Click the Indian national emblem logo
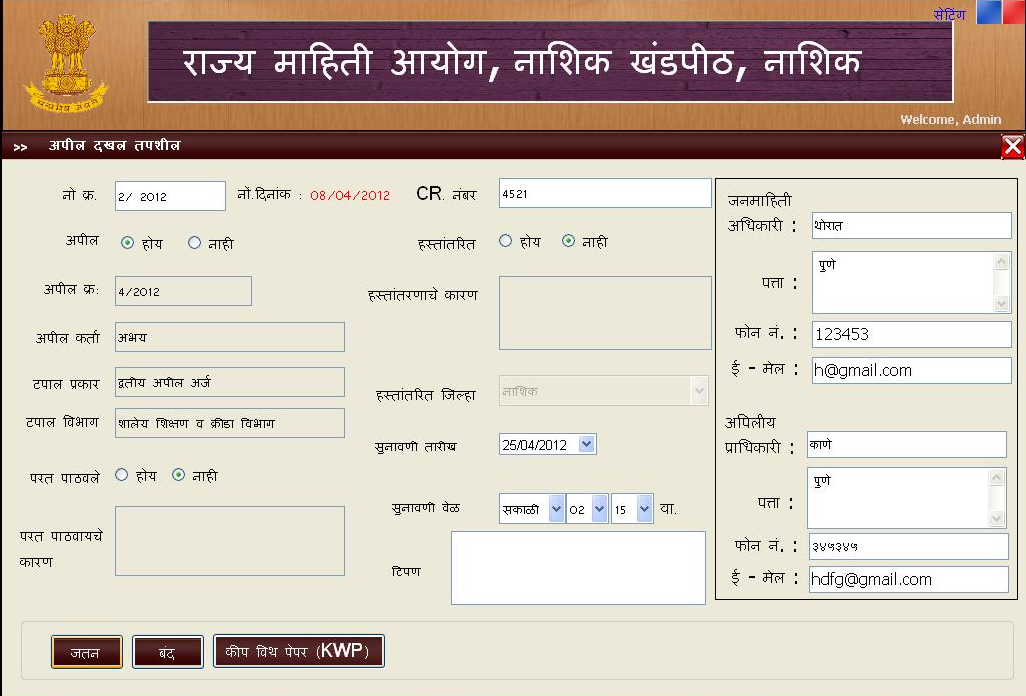Screen dimensions: 1026x696 (66, 62)
